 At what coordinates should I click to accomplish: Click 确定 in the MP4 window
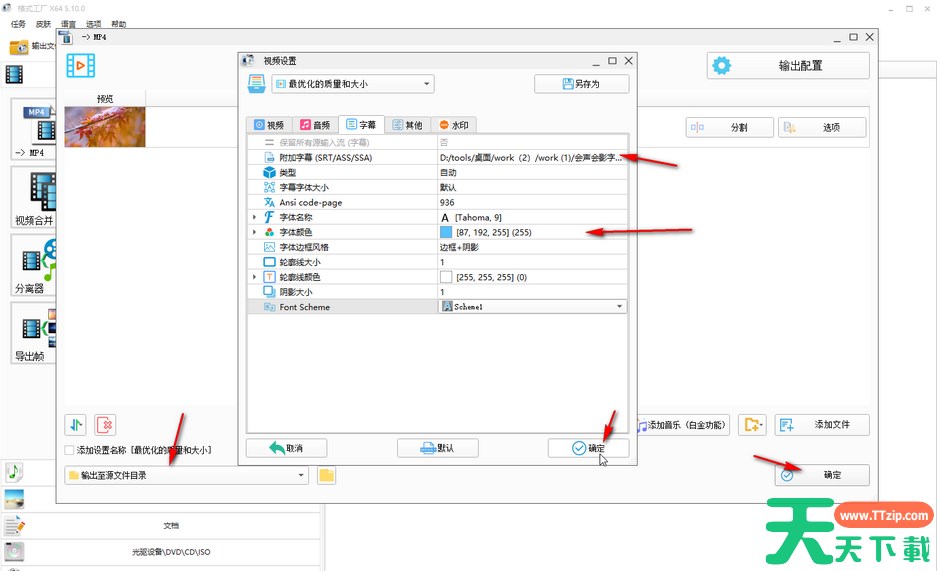(822, 475)
